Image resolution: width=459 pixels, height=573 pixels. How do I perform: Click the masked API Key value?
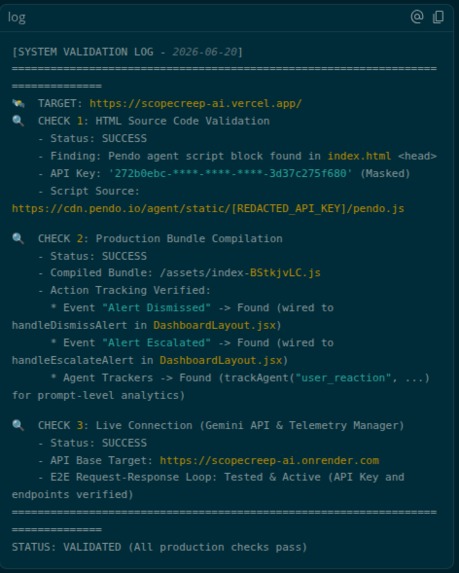pyautogui.click(x=231, y=174)
